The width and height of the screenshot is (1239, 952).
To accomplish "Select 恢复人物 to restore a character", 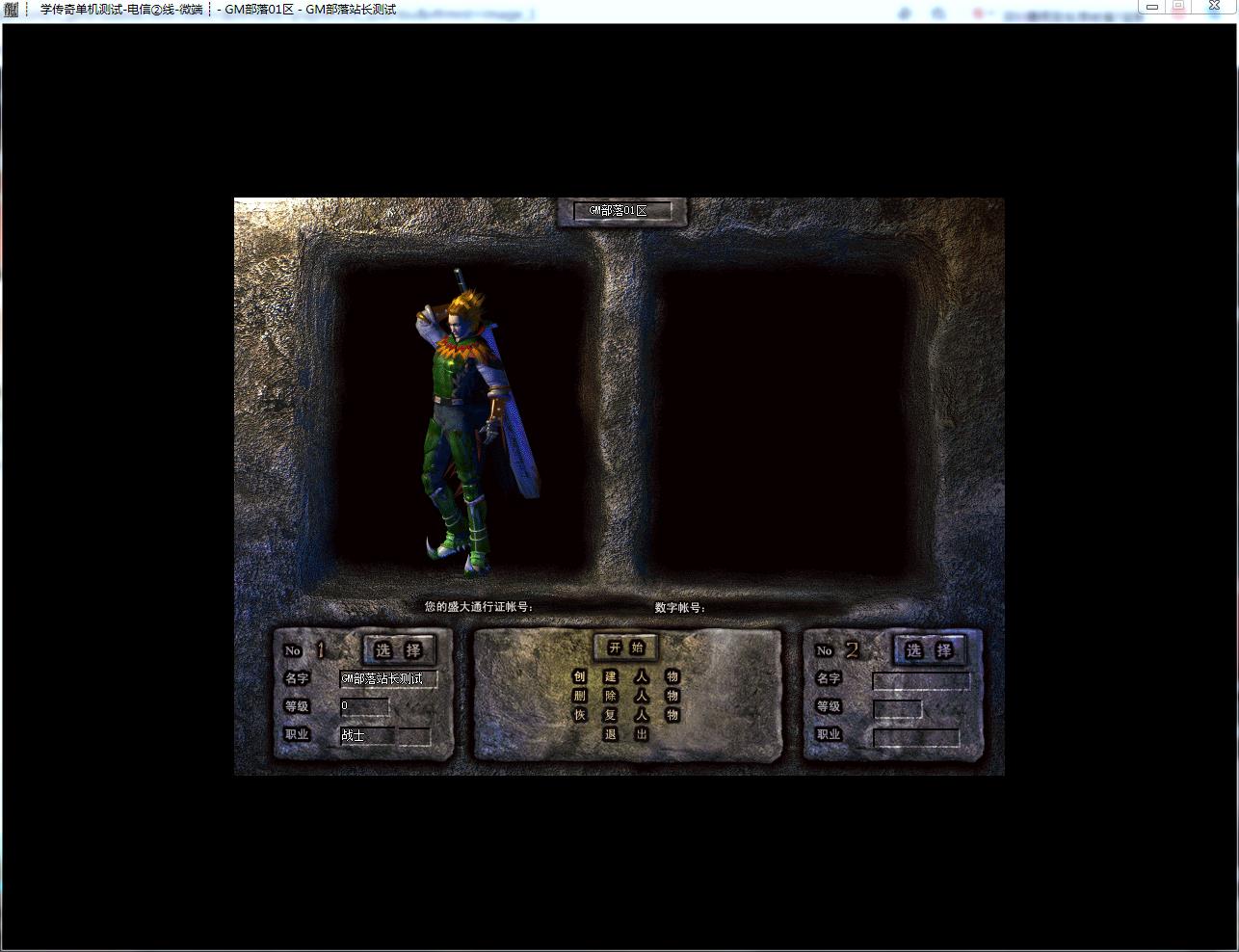I will (x=626, y=715).
